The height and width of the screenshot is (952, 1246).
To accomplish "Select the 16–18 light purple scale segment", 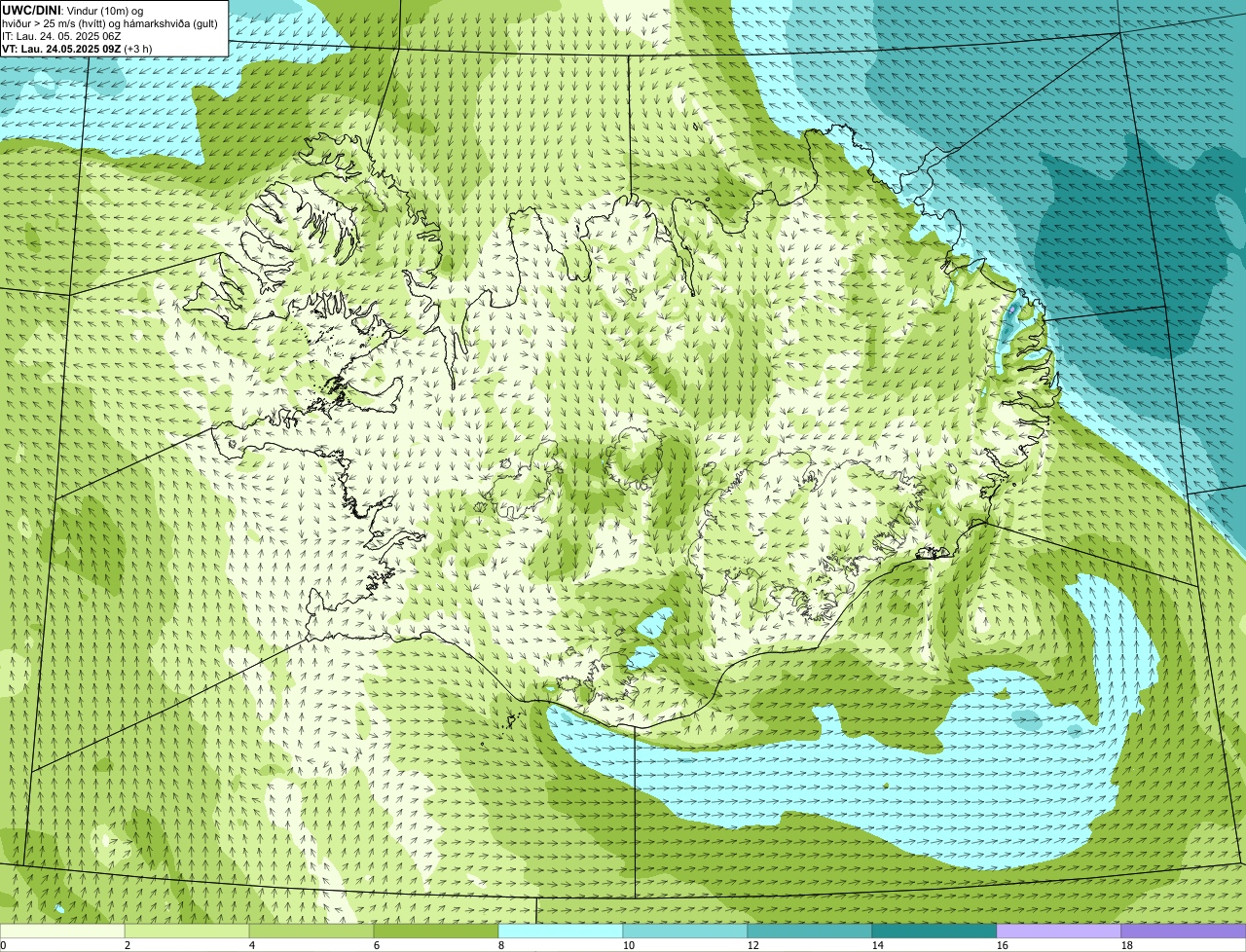I will [1059, 932].
